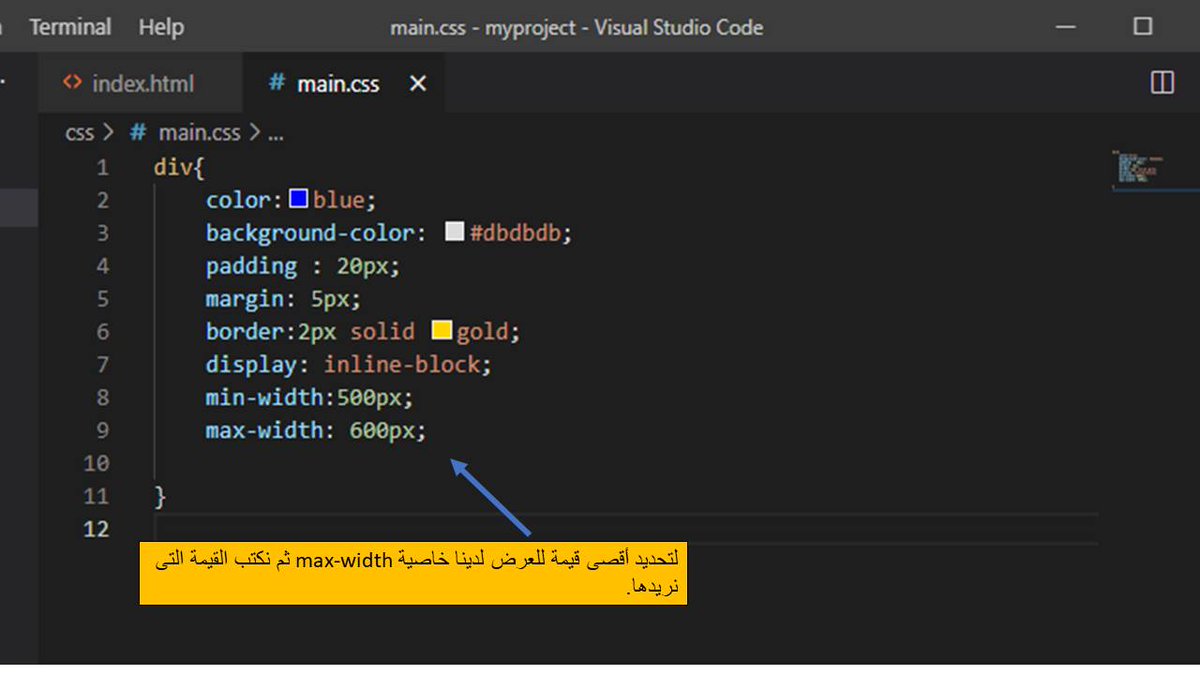Split the editor to the right
The height and width of the screenshot is (675, 1200).
pos(1162,83)
